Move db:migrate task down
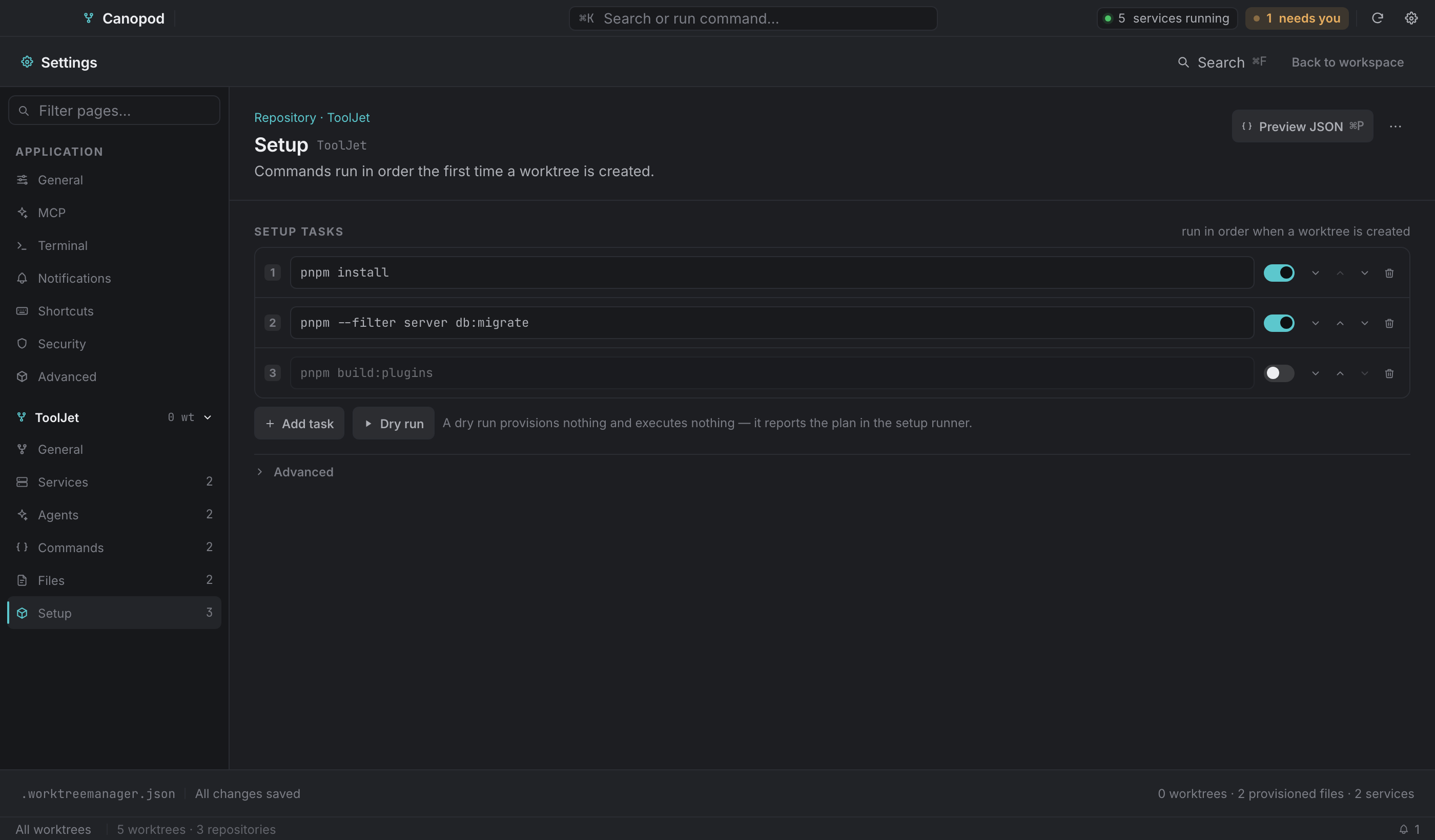Image resolution: width=1435 pixels, height=840 pixels. click(1364, 323)
